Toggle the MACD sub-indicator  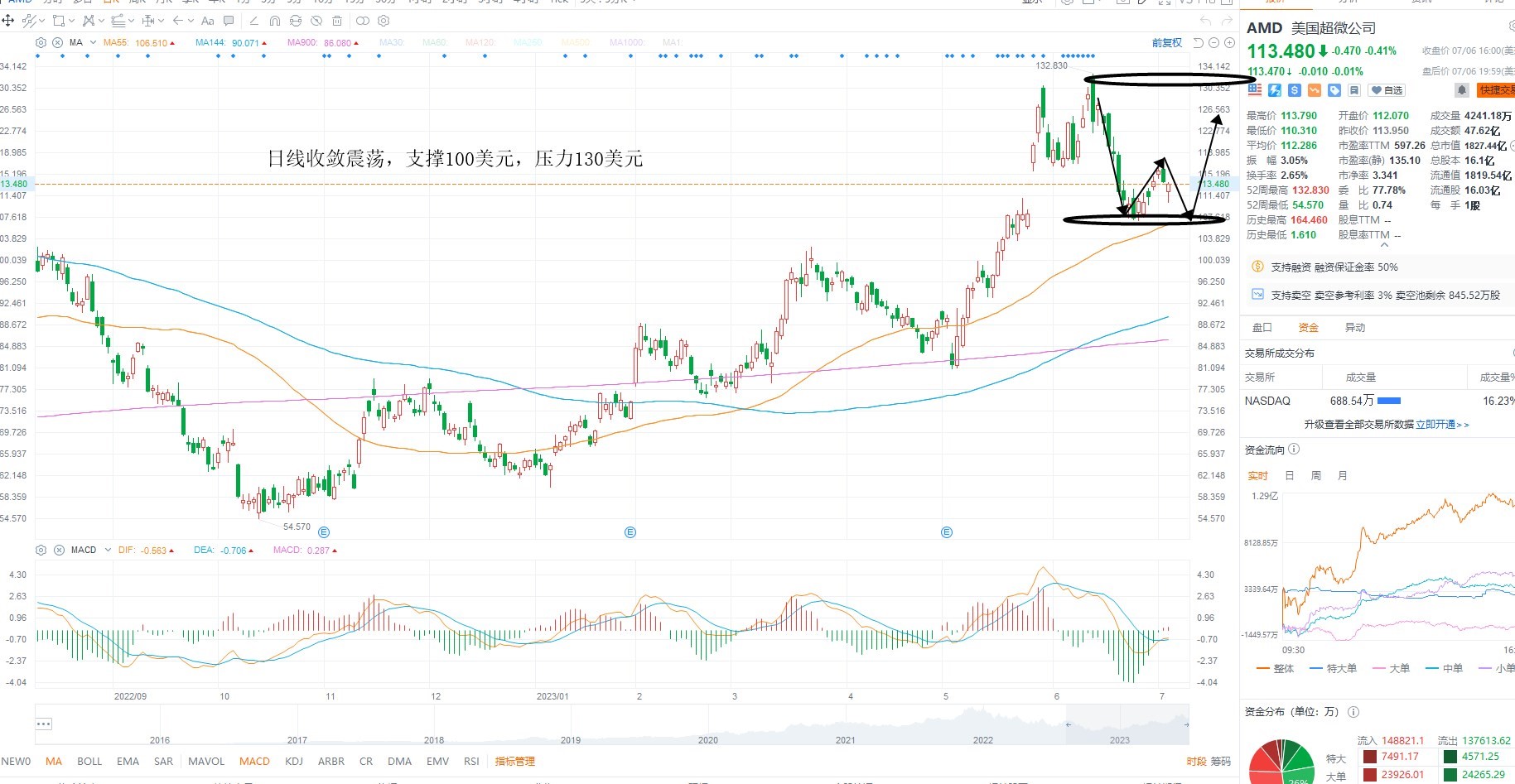[254, 761]
